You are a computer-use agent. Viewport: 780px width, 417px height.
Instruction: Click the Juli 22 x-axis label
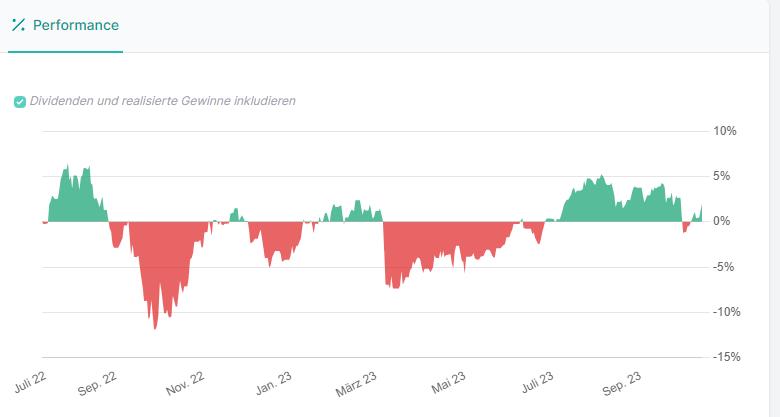pyautogui.click(x=30, y=382)
